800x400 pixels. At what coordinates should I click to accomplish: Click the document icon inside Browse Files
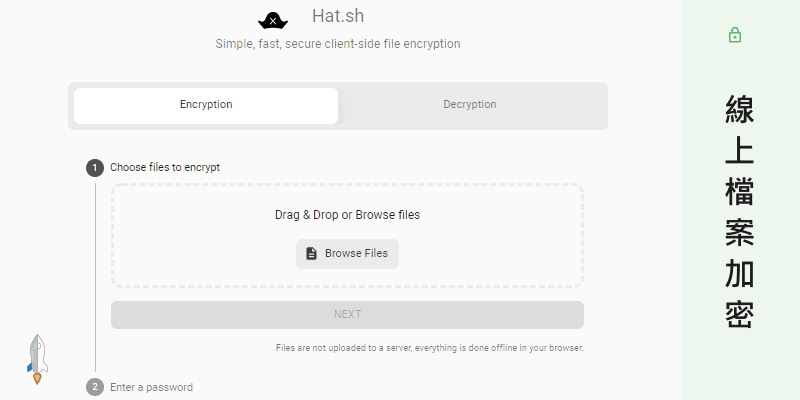pos(311,254)
